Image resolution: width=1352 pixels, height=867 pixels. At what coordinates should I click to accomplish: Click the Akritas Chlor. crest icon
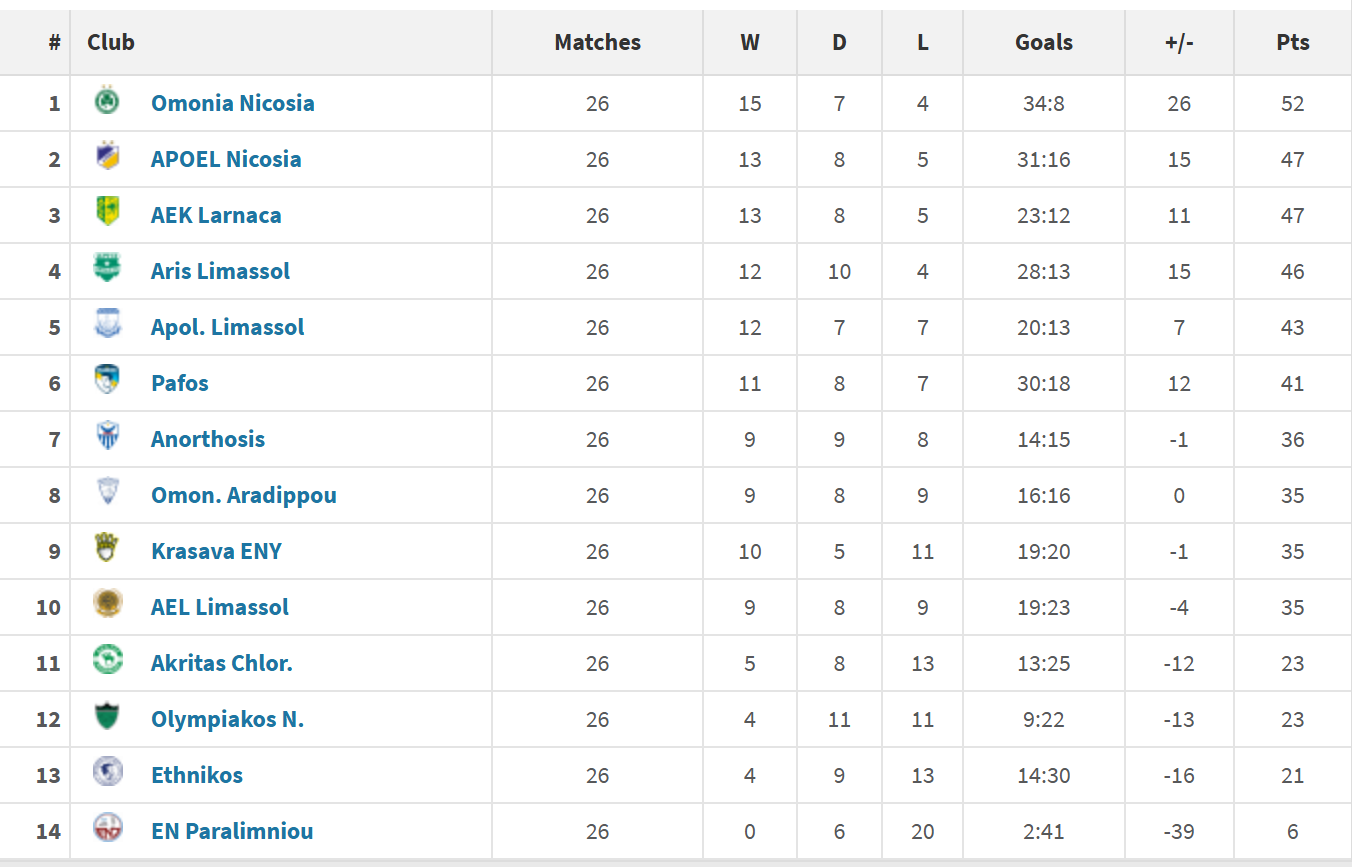pyautogui.click(x=107, y=662)
